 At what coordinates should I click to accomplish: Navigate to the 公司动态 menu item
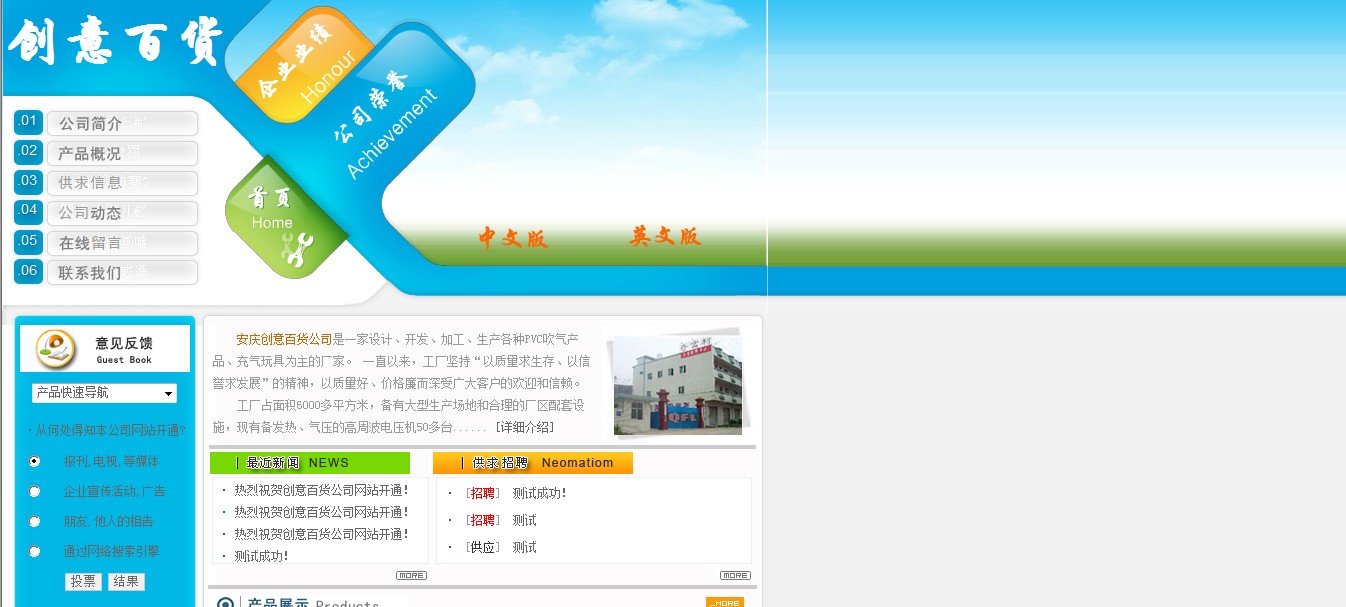tap(122, 213)
